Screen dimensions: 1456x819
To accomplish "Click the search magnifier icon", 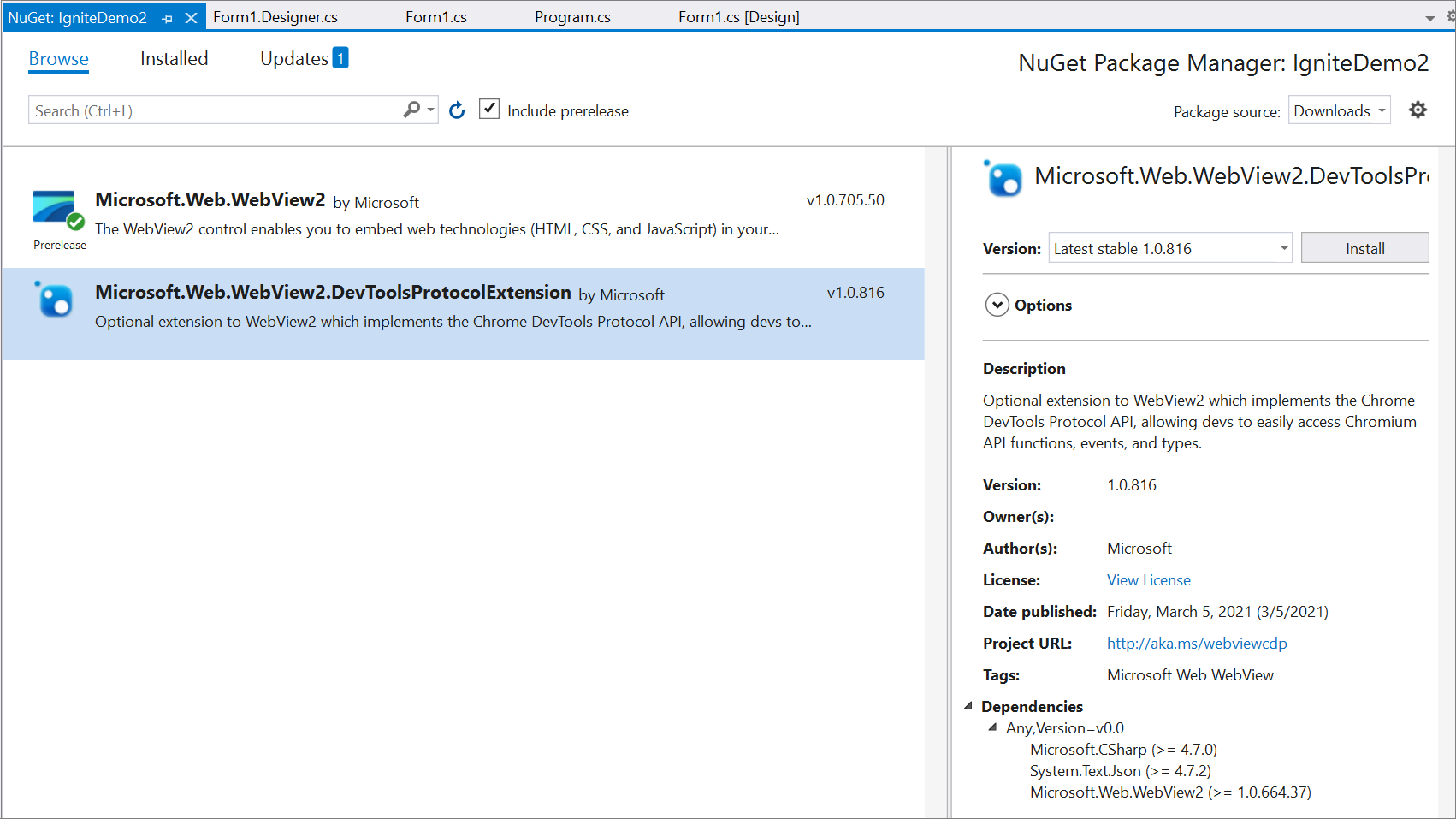I will [411, 110].
